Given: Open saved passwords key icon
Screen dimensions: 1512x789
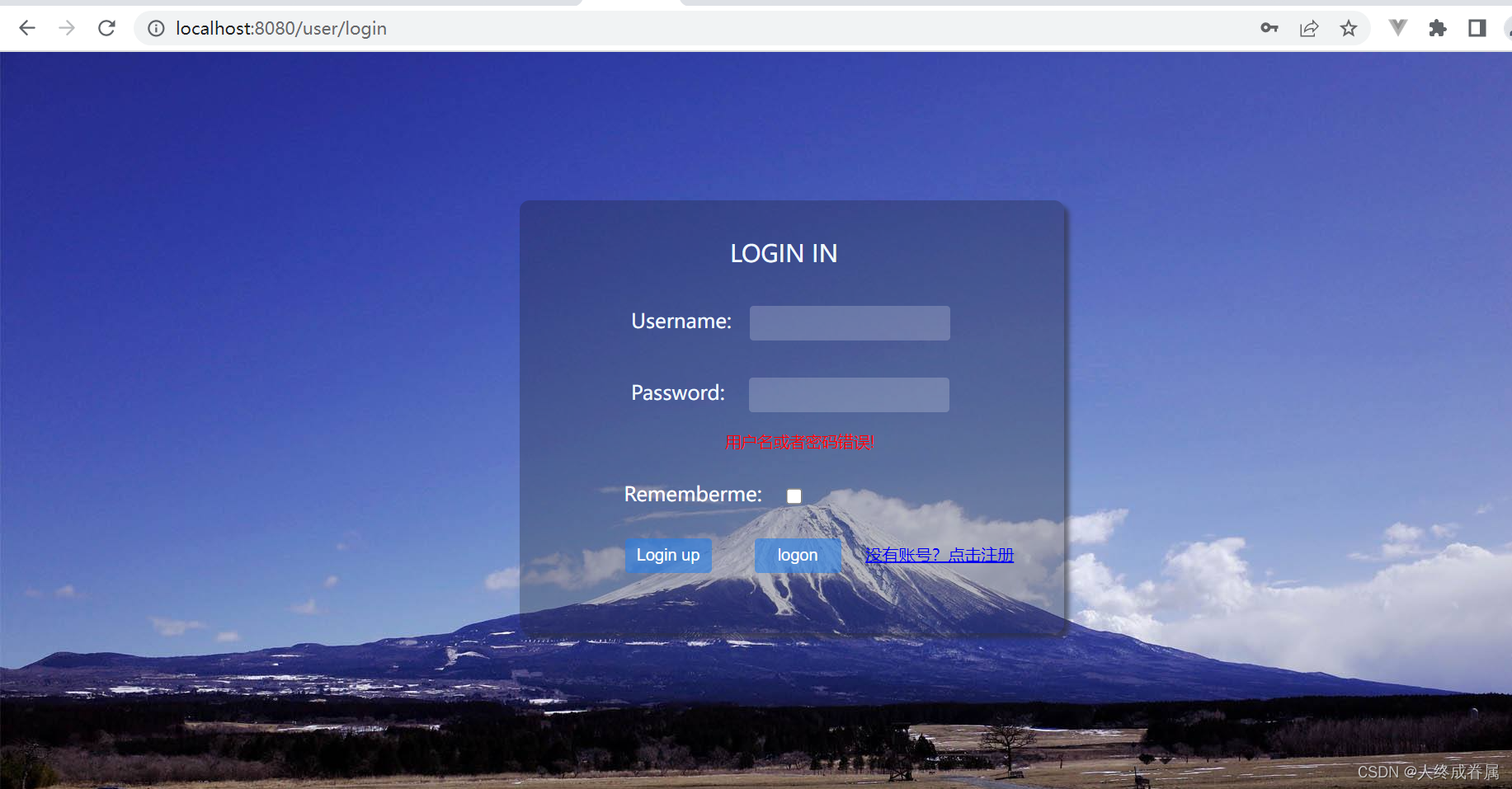Looking at the screenshot, I should pyautogui.click(x=1269, y=28).
